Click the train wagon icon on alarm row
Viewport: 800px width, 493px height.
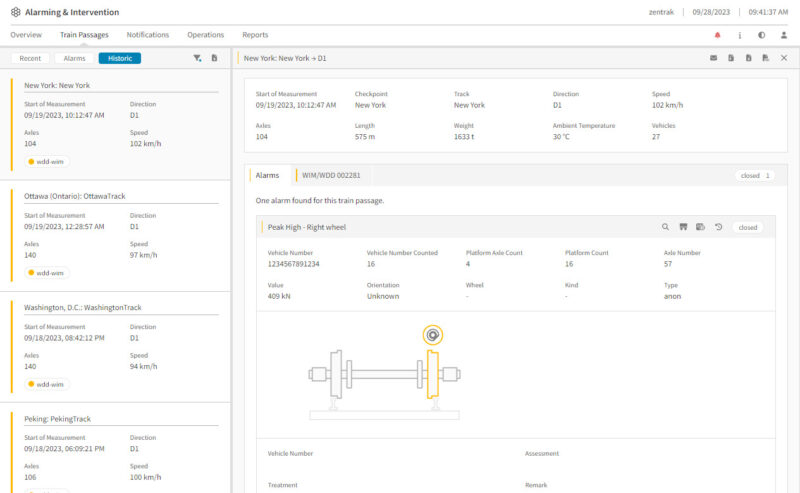click(683, 227)
